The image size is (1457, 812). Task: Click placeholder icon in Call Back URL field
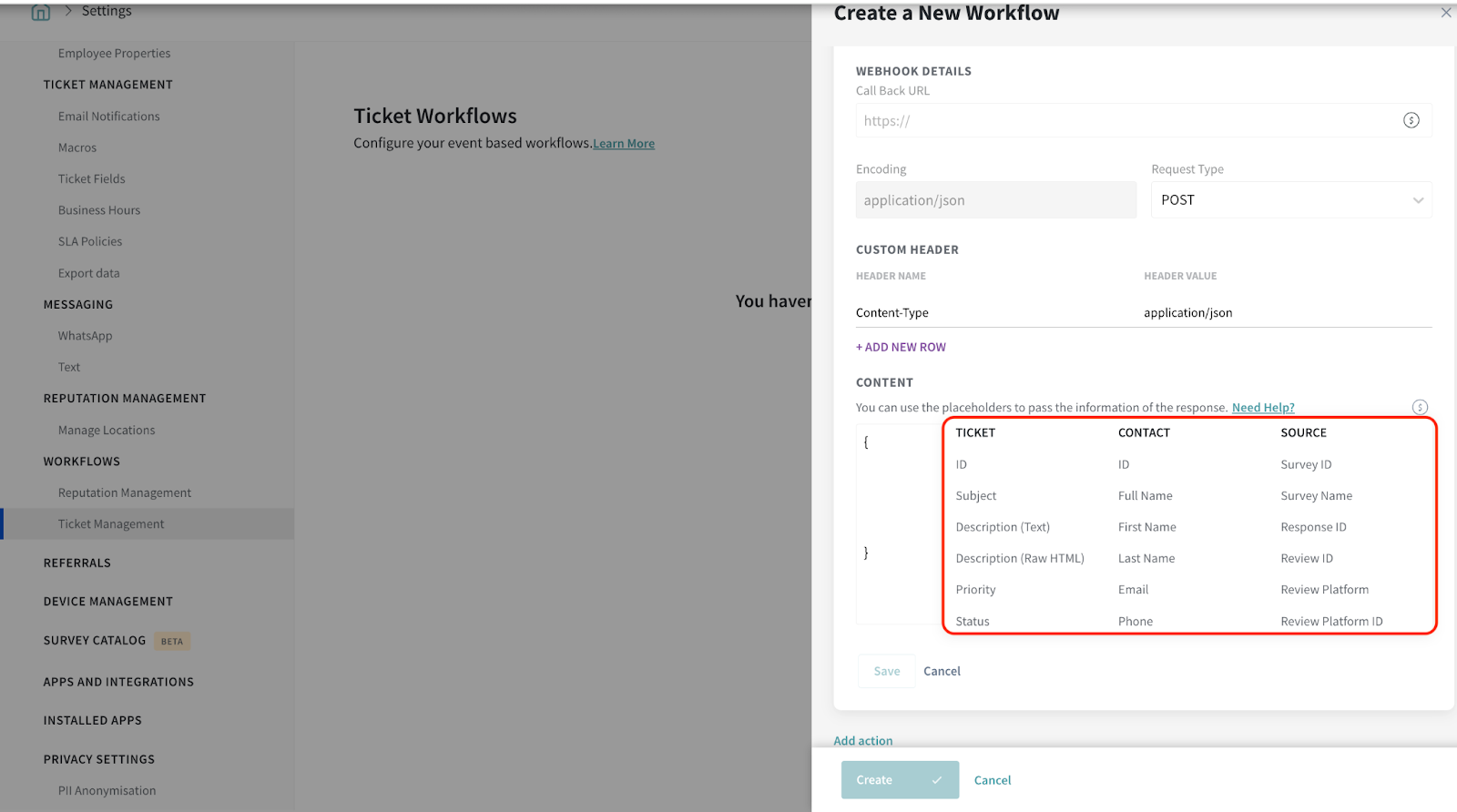1411,120
